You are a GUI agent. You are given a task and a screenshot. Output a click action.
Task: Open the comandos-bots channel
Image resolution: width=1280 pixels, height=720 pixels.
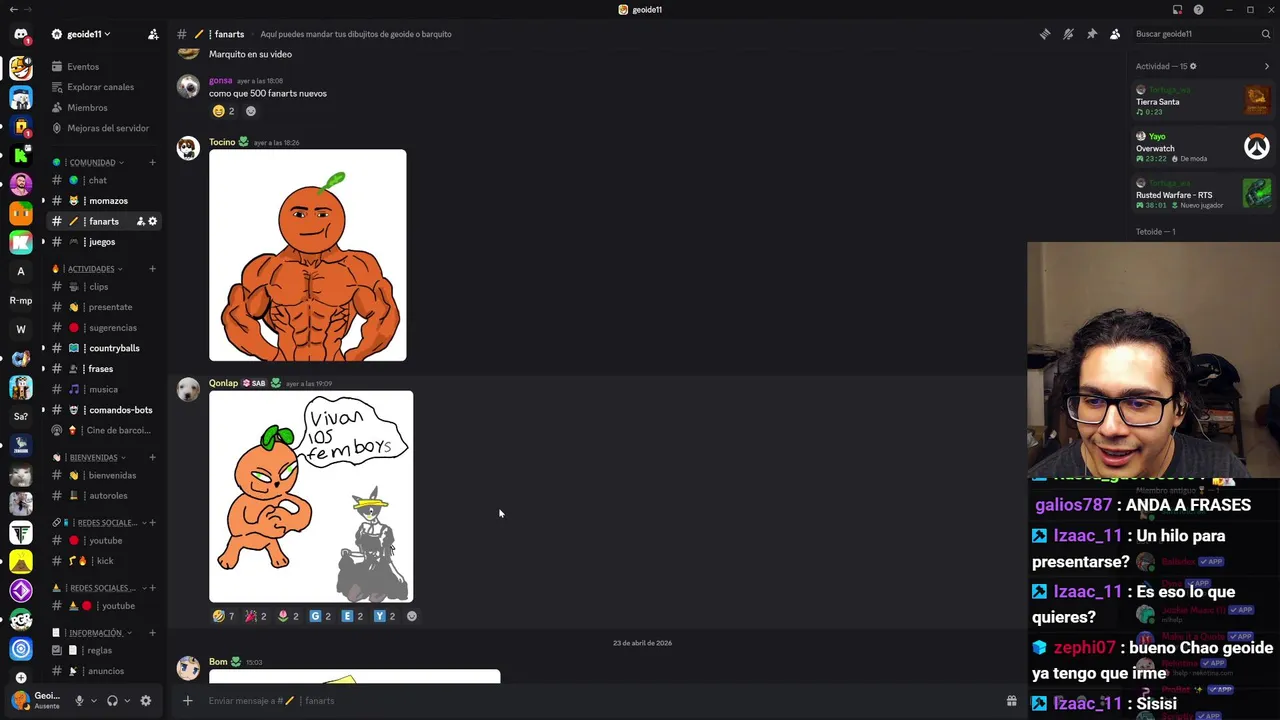coord(104,410)
